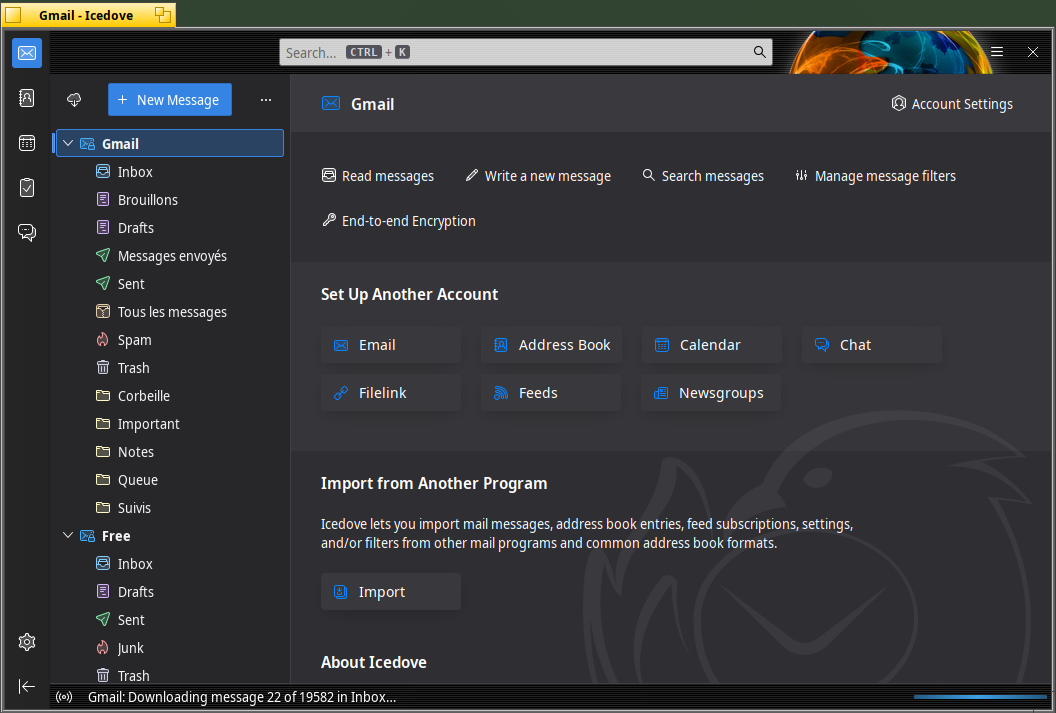Open the Mail space icon

point(27,53)
